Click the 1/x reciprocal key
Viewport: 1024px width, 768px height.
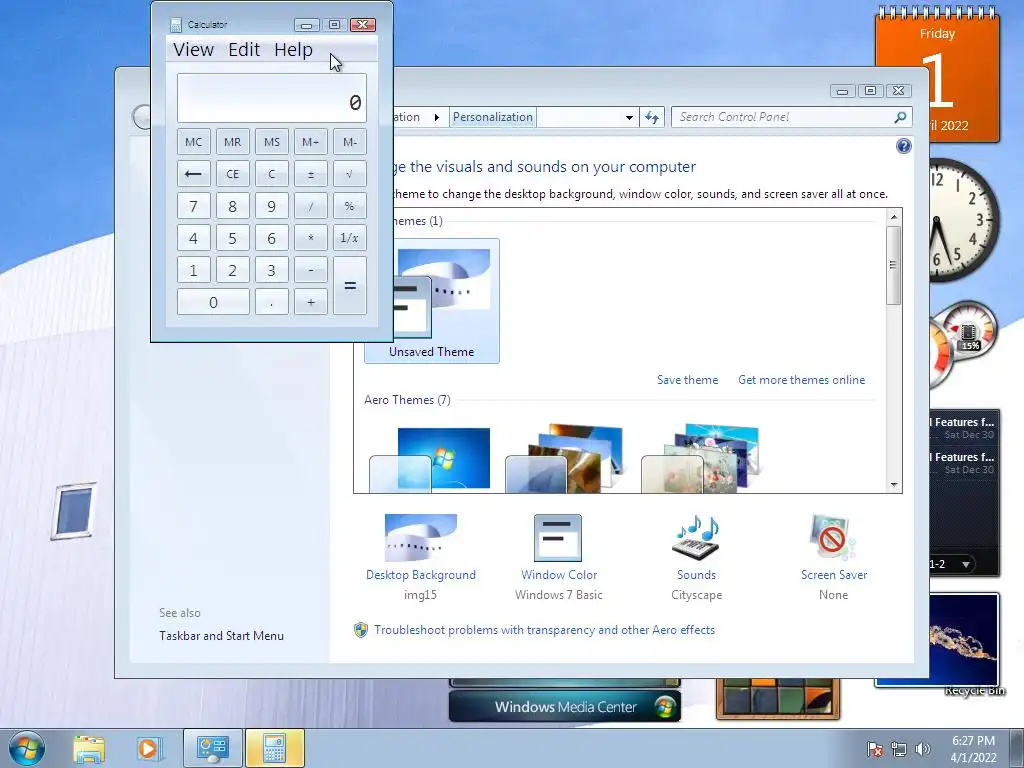point(350,238)
